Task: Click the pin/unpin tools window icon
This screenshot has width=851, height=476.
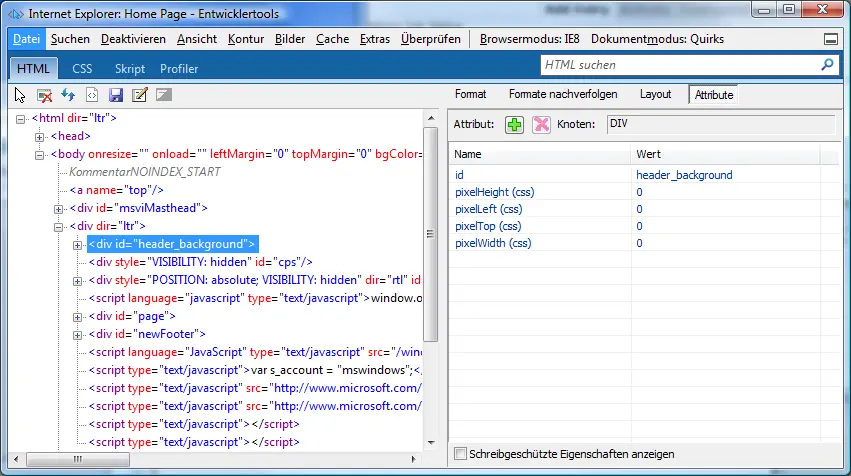Action: pos(830,39)
